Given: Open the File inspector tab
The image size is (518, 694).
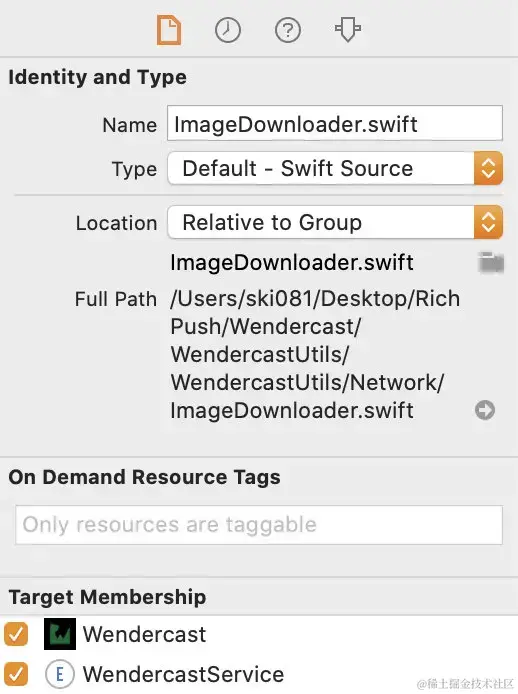Looking at the screenshot, I should pyautogui.click(x=169, y=30).
